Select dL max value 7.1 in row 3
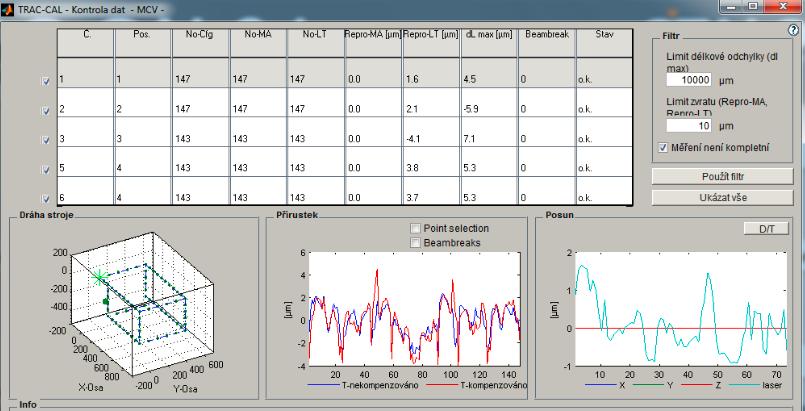805x411 pixels. tap(470, 139)
